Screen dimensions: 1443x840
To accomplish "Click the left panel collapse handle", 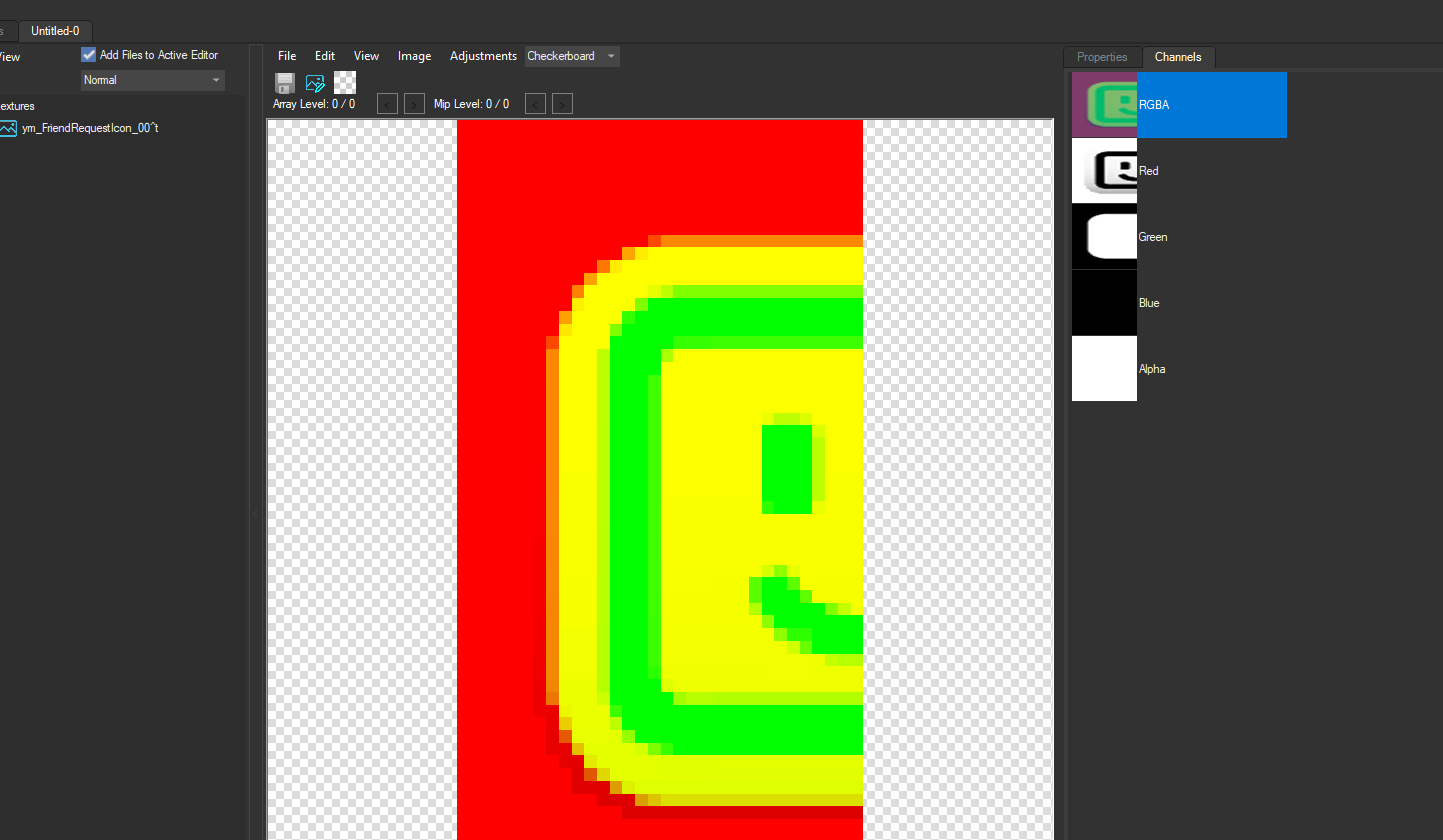I will pos(255,513).
